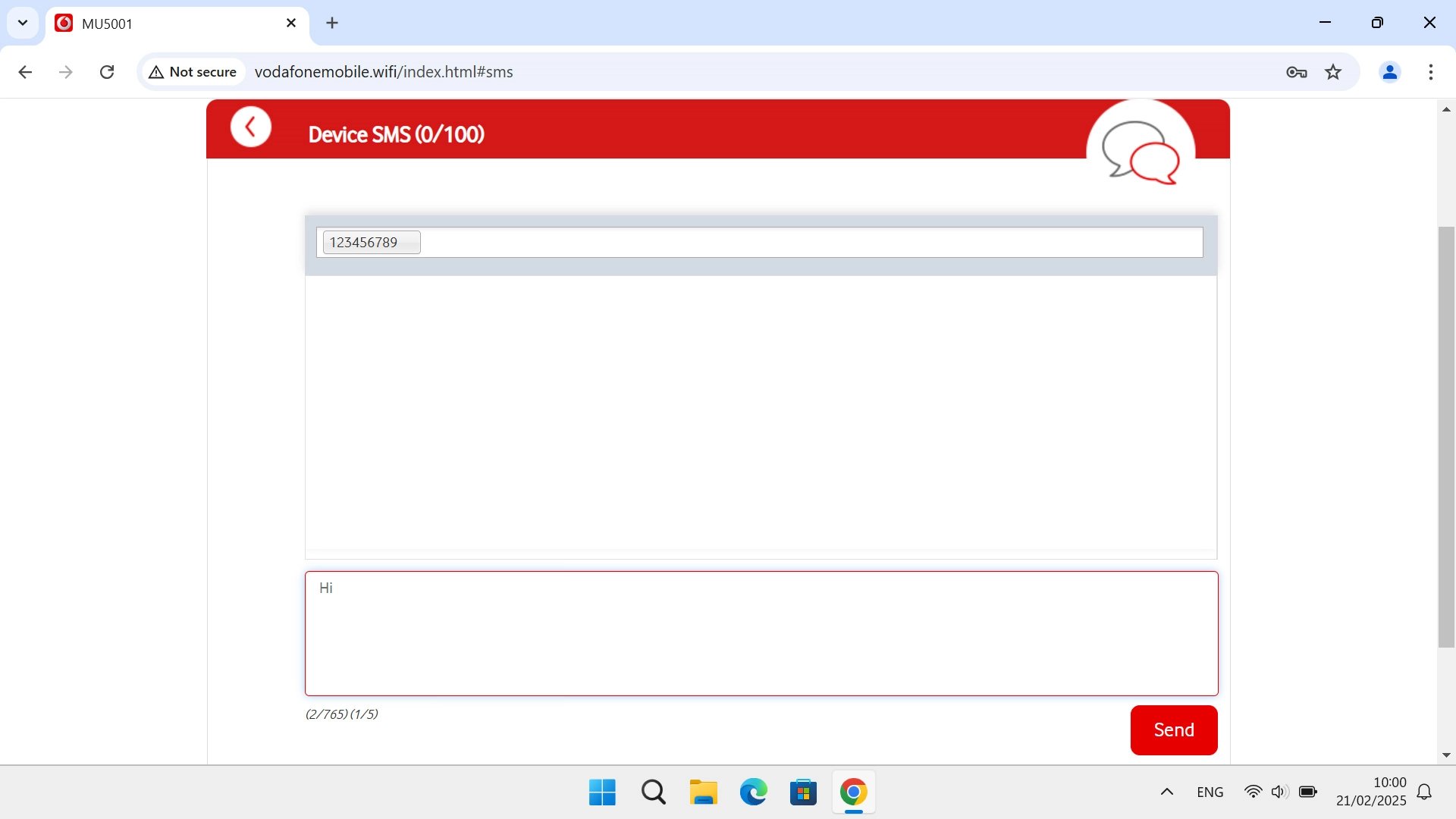Screen dimensions: 1456x819
Task: Open a new browser tab
Action: click(x=332, y=23)
